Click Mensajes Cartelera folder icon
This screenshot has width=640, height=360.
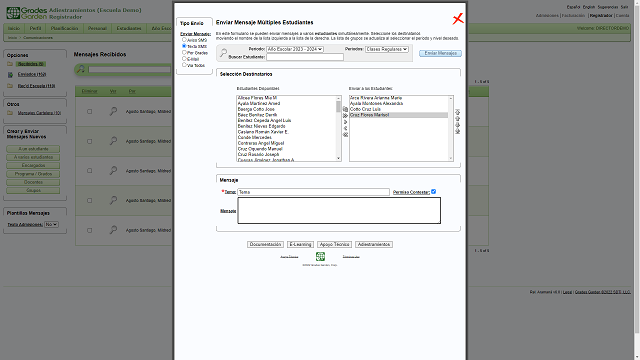pos(10,113)
